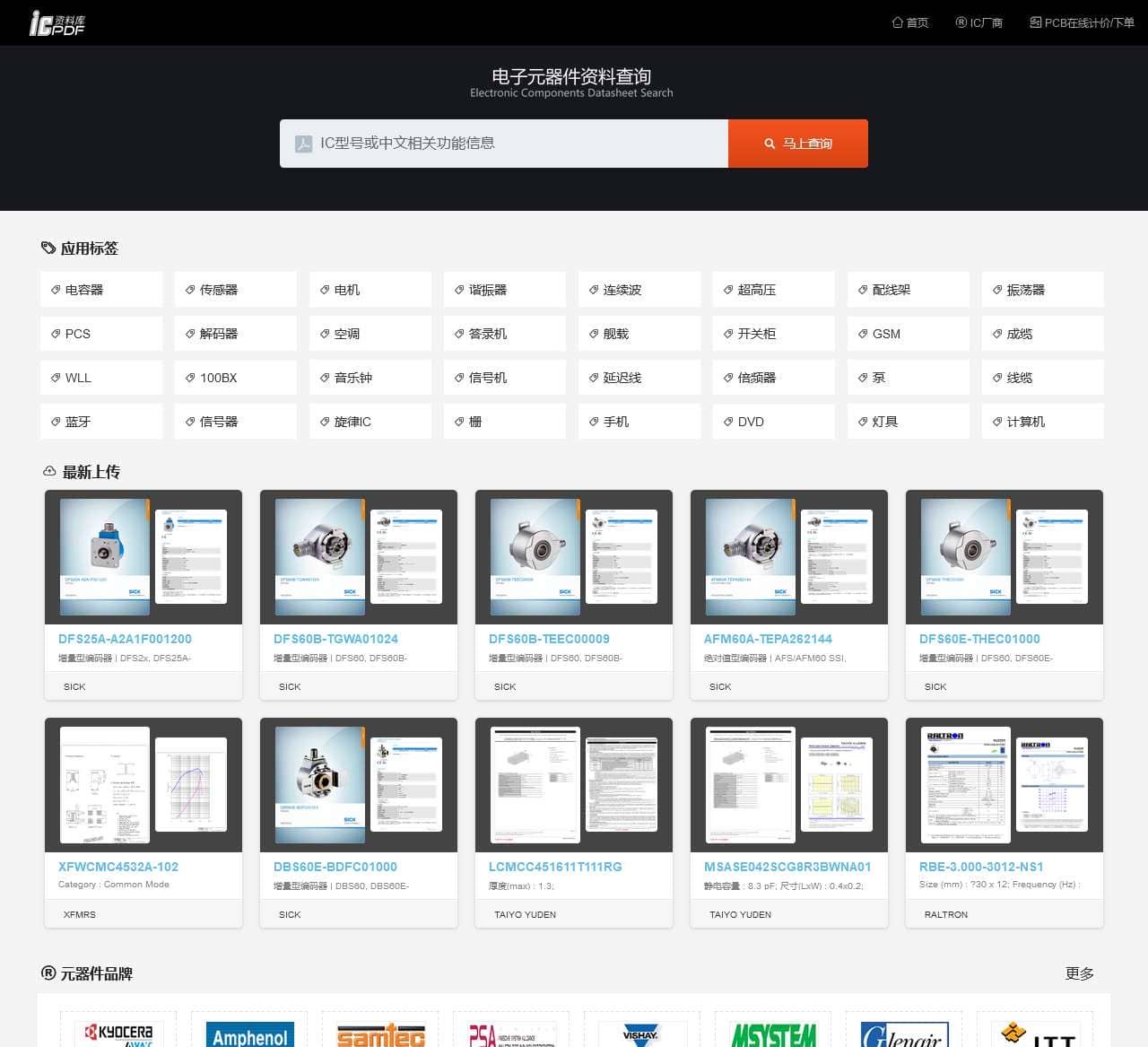Open DFS60E-THEC01000 datasheet thumbnail
The width and height of the screenshot is (1148, 1047).
point(1004,557)
